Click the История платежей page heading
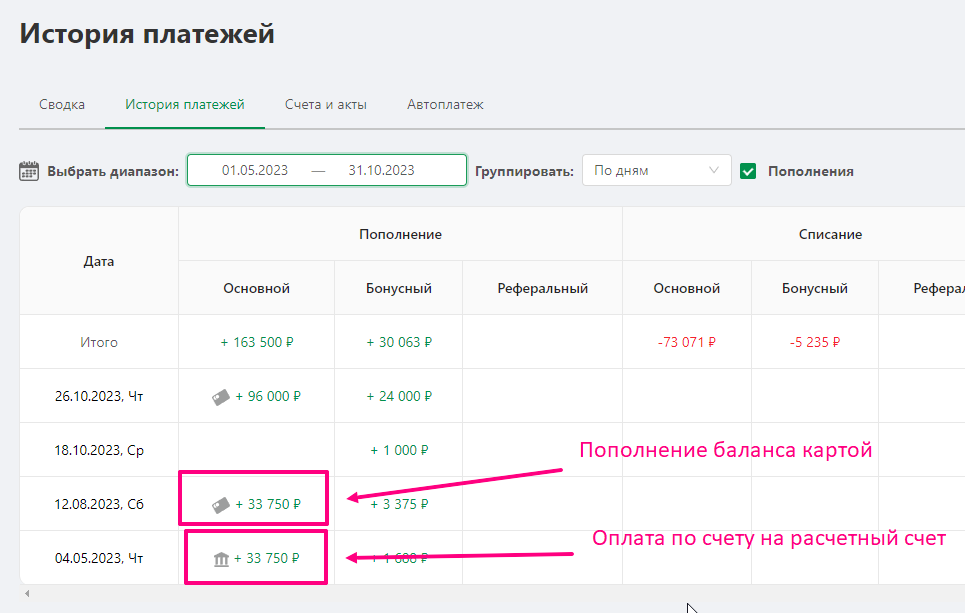This screenshot has height=613, width=965. point(147,33)
